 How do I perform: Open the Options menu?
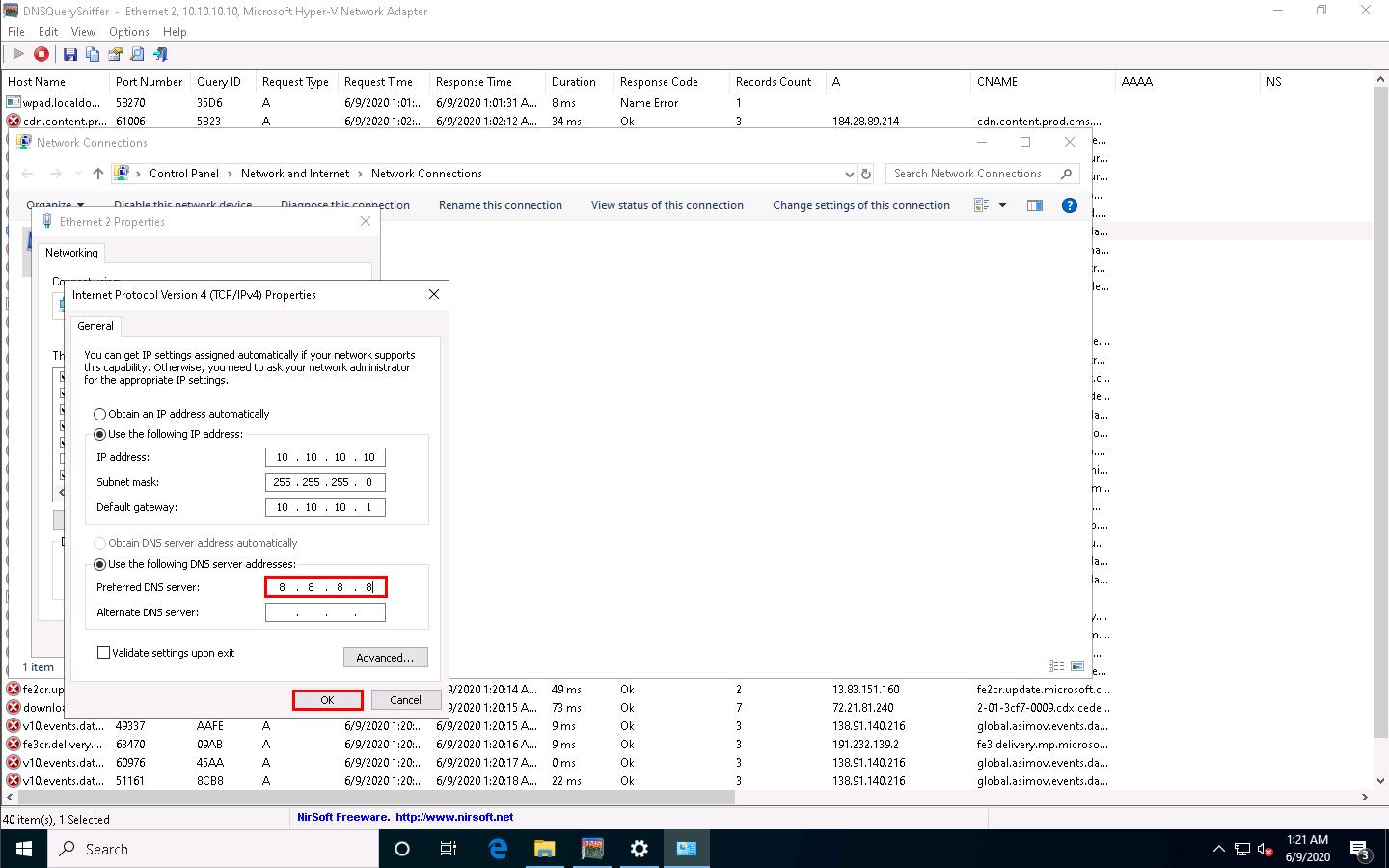point(129,32)
